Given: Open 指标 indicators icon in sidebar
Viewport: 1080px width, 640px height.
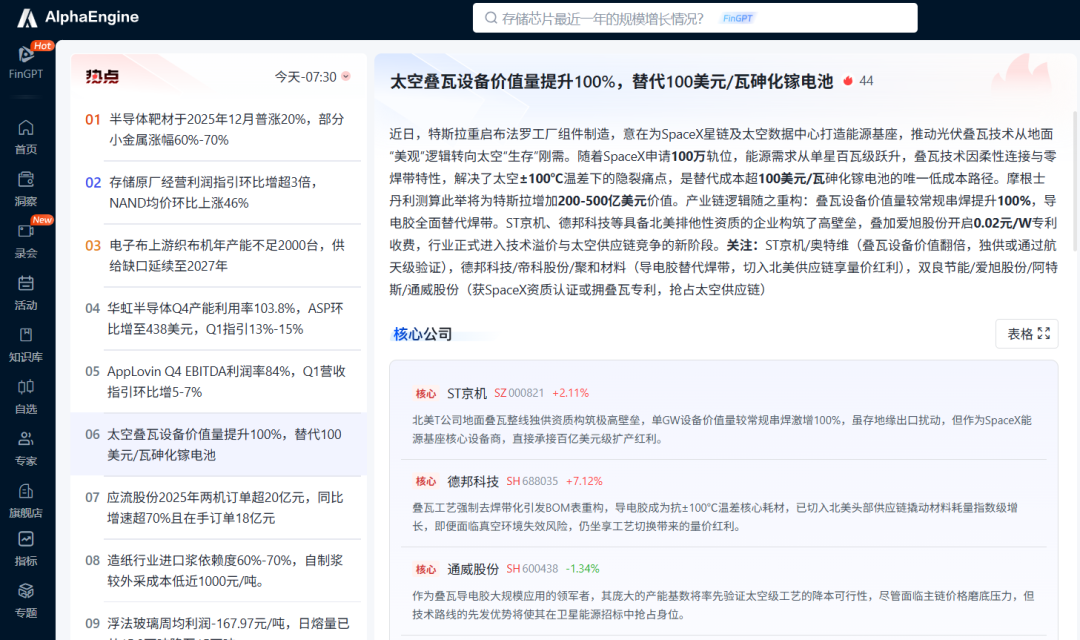Looking at the screenshot, I should (x=26, y=540).
